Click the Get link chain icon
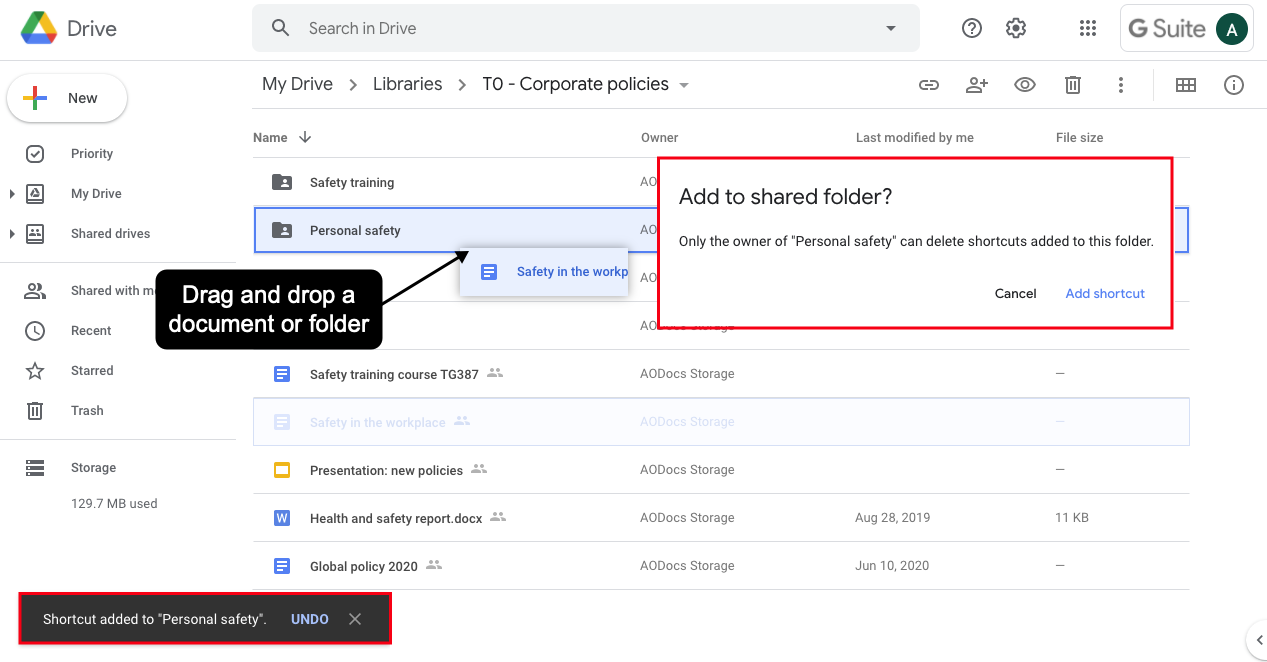The height and width of the screenshot is (662, 1267). 929,85
